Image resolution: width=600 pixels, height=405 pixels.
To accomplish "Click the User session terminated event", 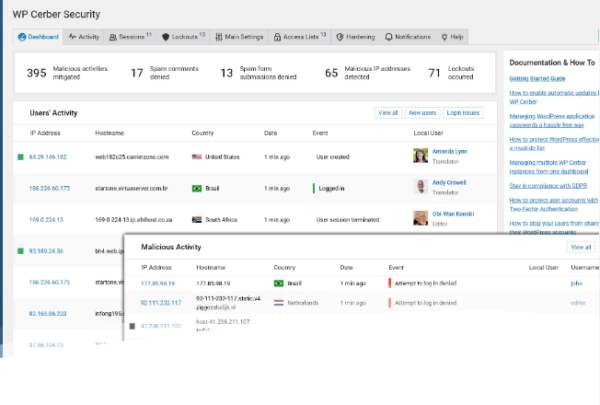I will (348, 220).
